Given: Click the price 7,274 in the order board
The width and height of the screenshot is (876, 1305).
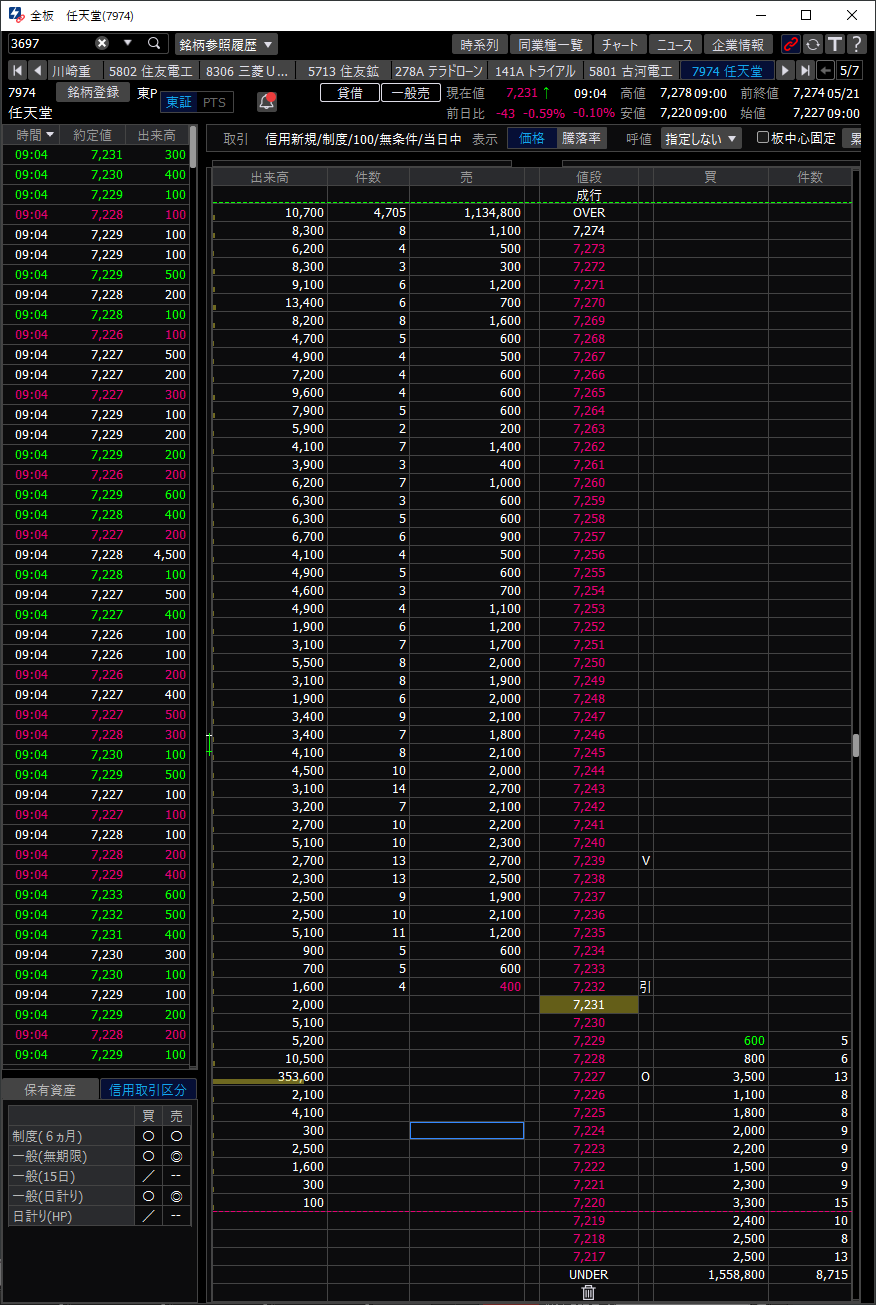Looking at the screenshot, I should (589, 230).
